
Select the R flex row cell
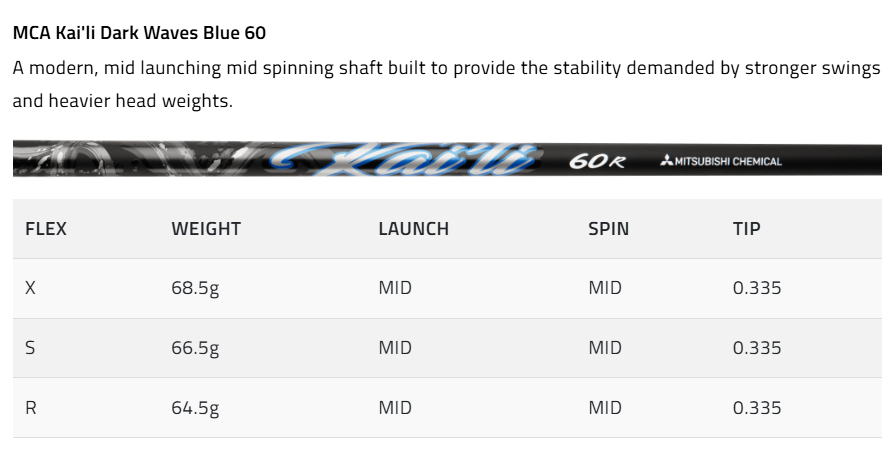31,408
